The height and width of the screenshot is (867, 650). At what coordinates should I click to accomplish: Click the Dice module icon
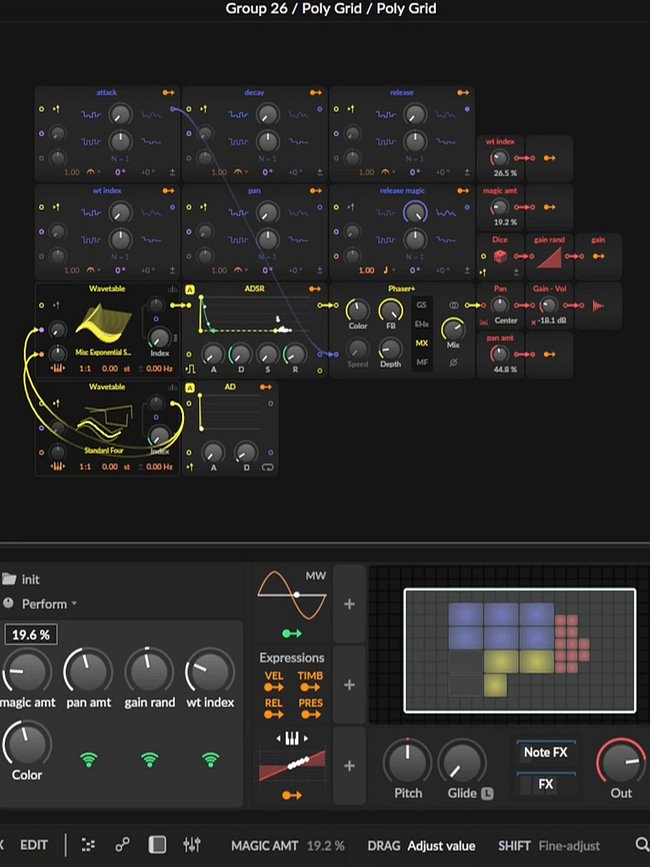click(x=498, y=259)
